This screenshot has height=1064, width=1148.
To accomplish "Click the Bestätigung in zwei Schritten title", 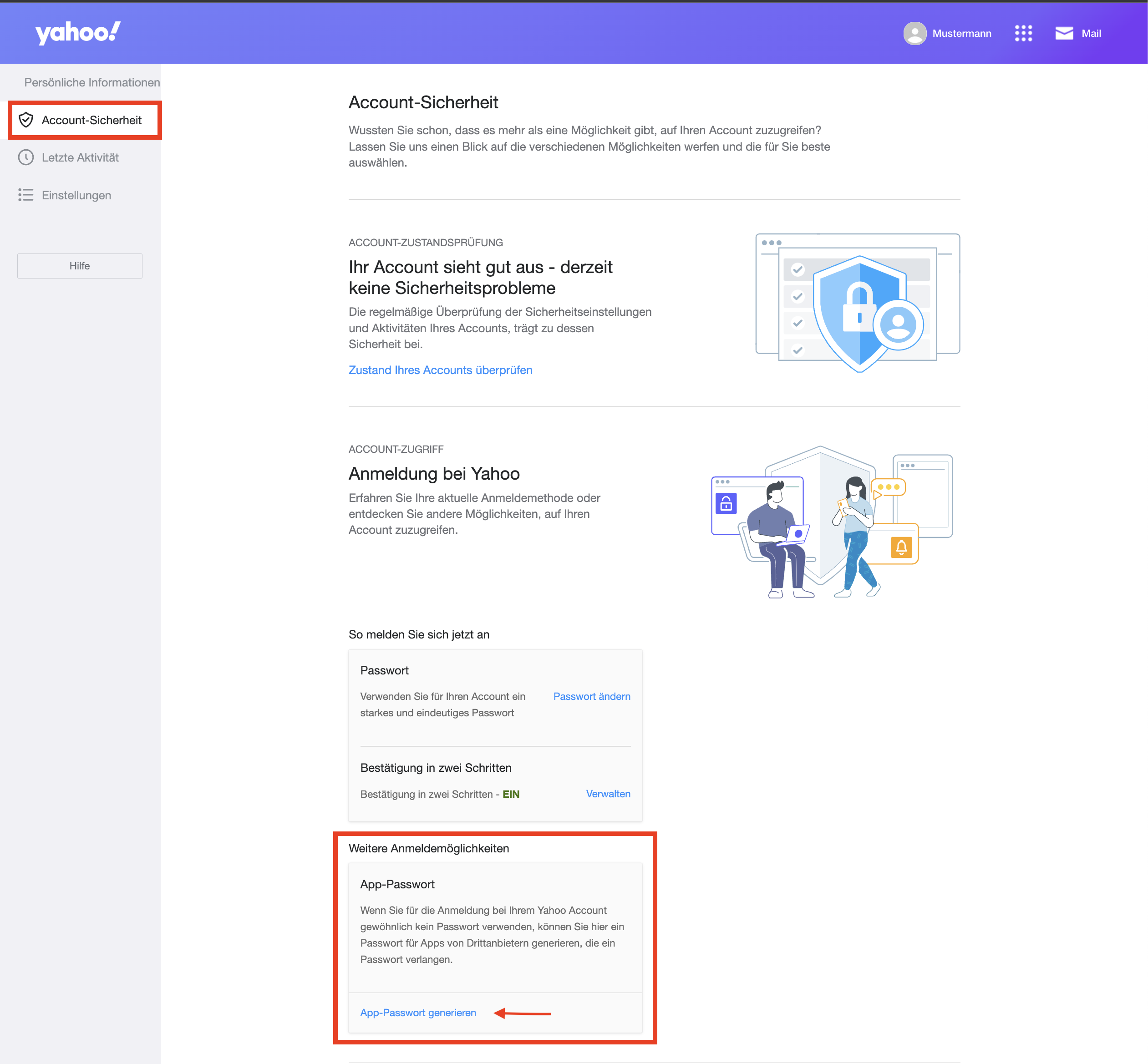I will (x=436, y=768).
